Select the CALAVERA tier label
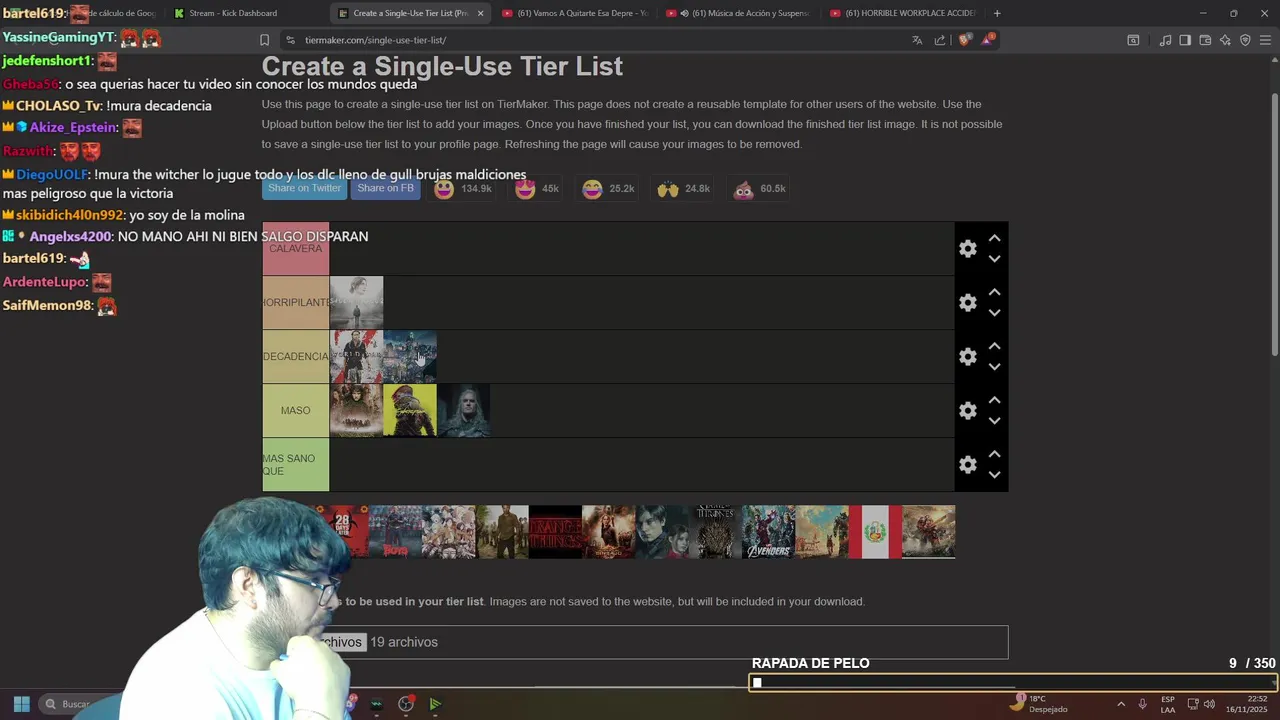The height and width of the screenshot is (720, 1280). pos(296,249)
